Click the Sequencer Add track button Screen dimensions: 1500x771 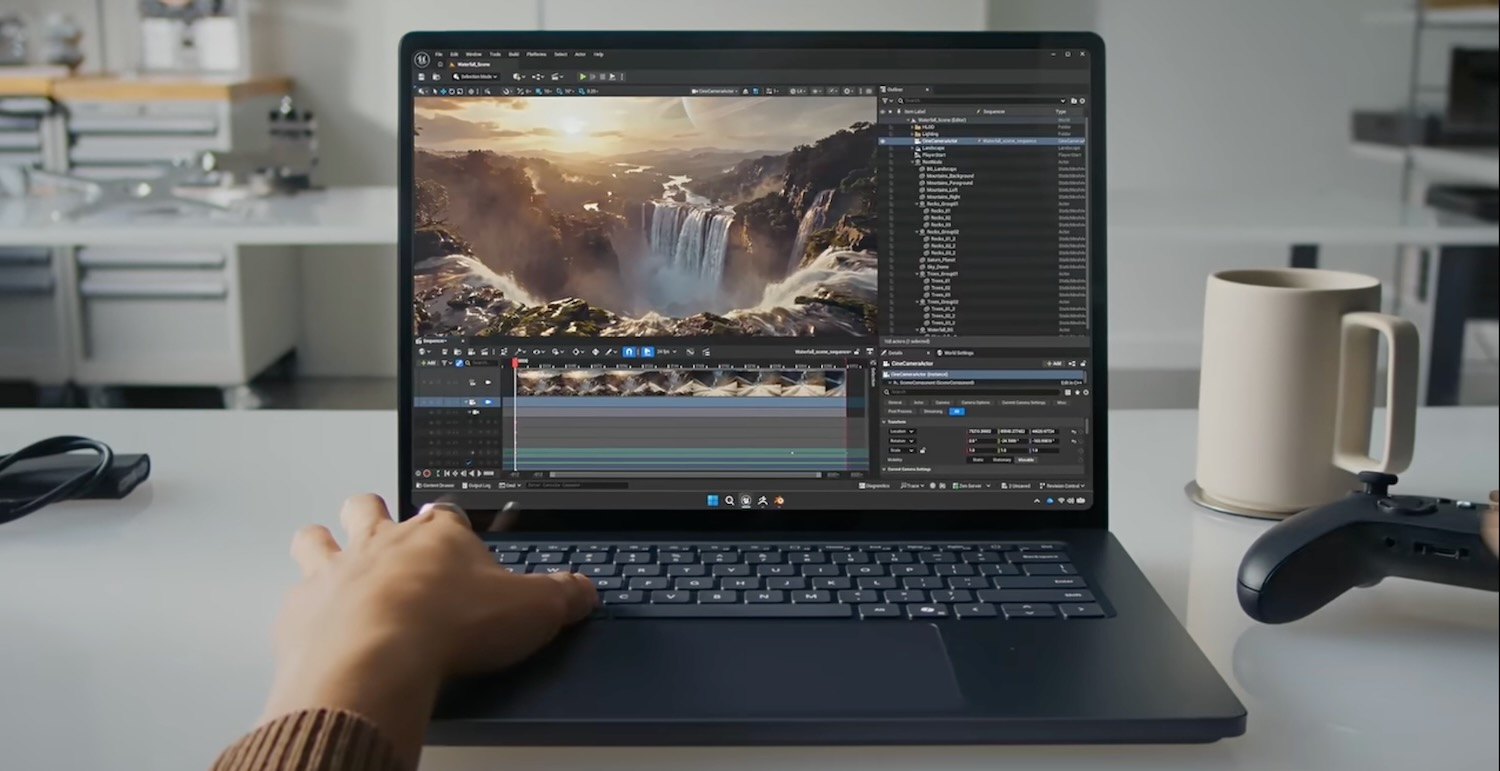click(427, 363)
